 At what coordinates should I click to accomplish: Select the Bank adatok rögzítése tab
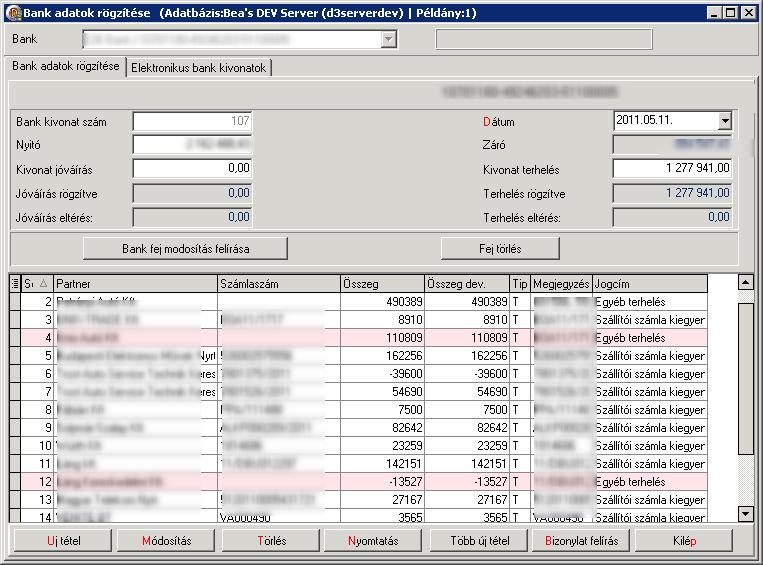click(66, 66)
